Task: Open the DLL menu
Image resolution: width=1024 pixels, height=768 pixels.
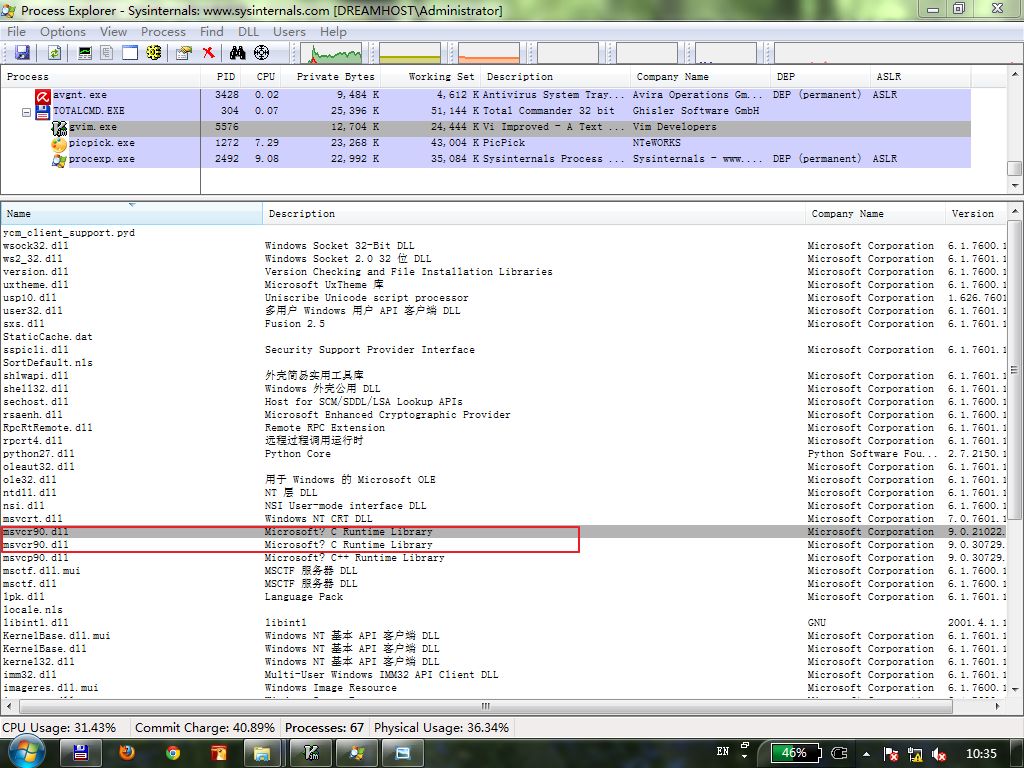Action: (248, 31)
